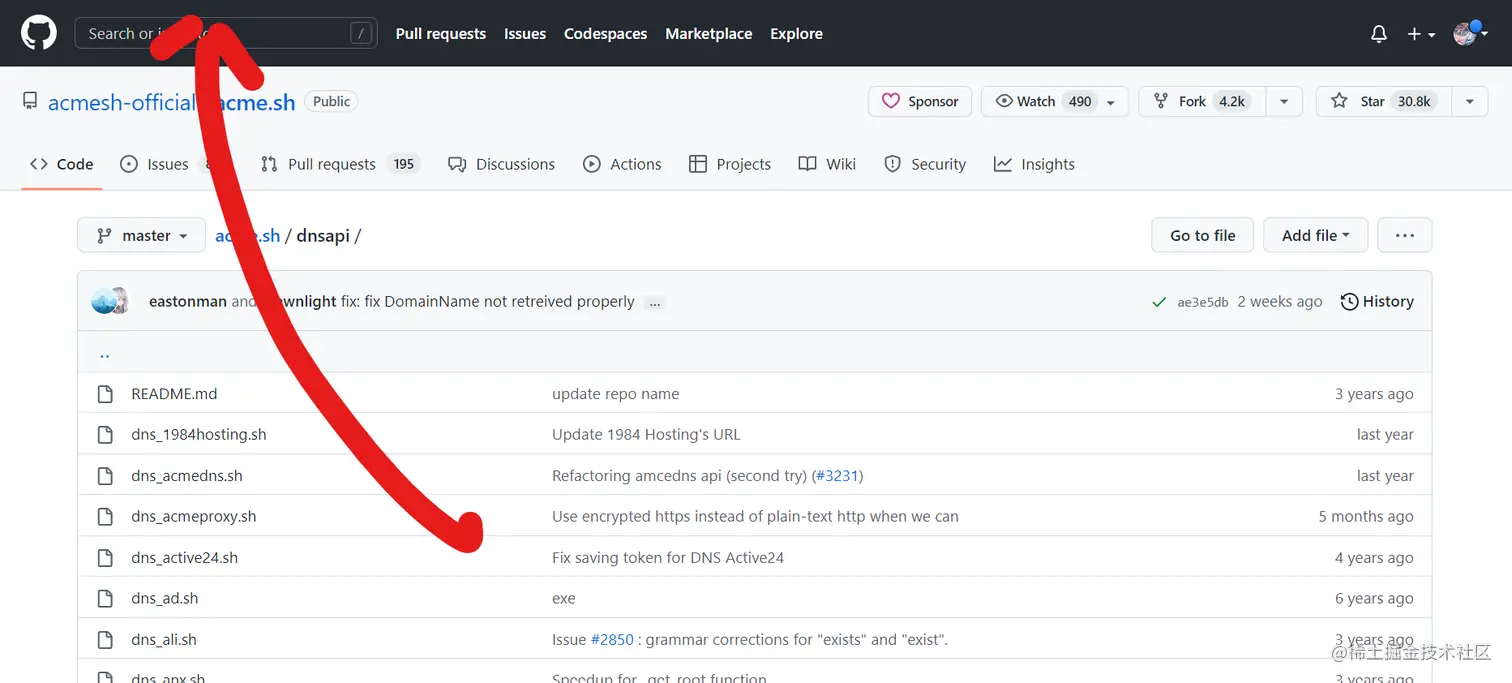Viewport: 1512px width, 683px height.
Task: Open the Add file dropdown
Action: (1315, 235)
